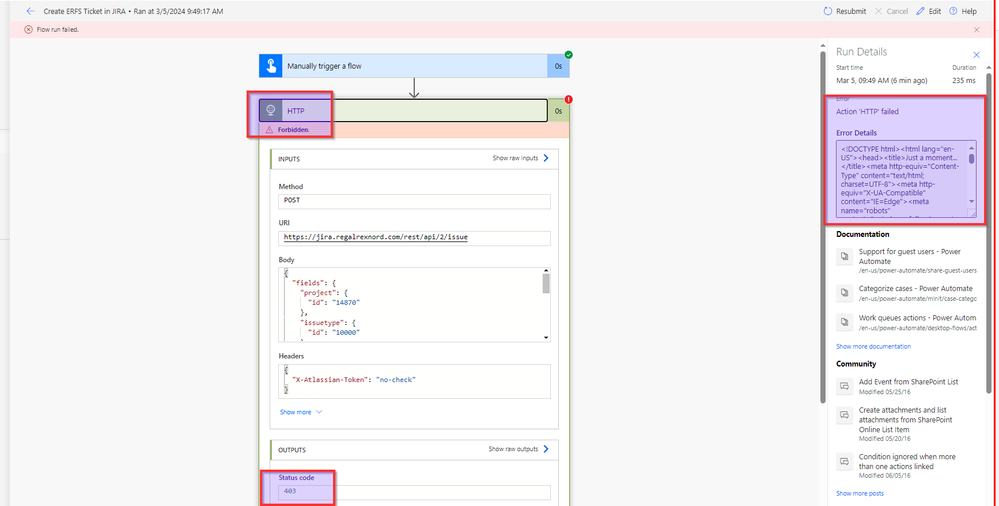Image resolution: width=999 pixels, height=506 pixels.
Task: Click the Resubmit button
Action: [844, 11]
